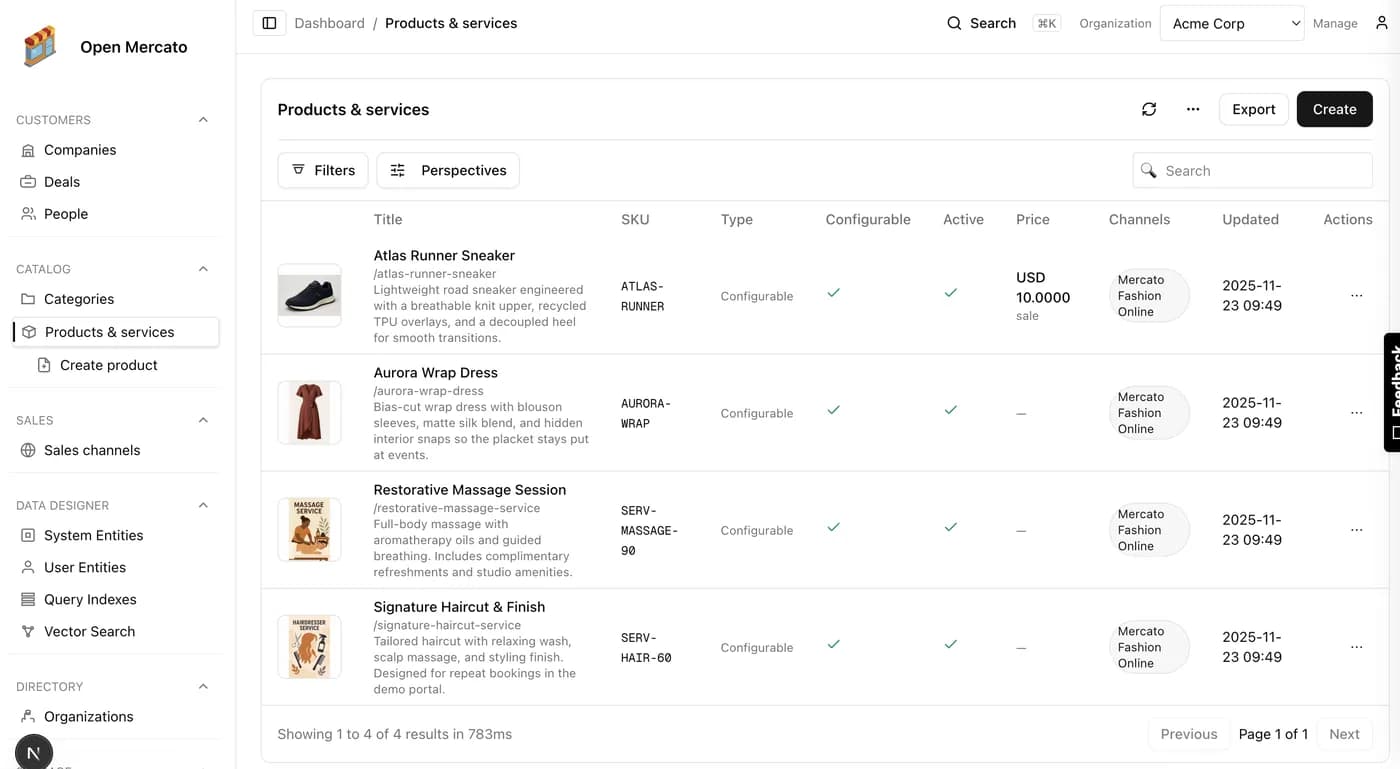Image resolution: width=1400 pixels, height=769 pixels.
Task: Open the Feedback tab on the right edge
Action: tap(1392, 390)
